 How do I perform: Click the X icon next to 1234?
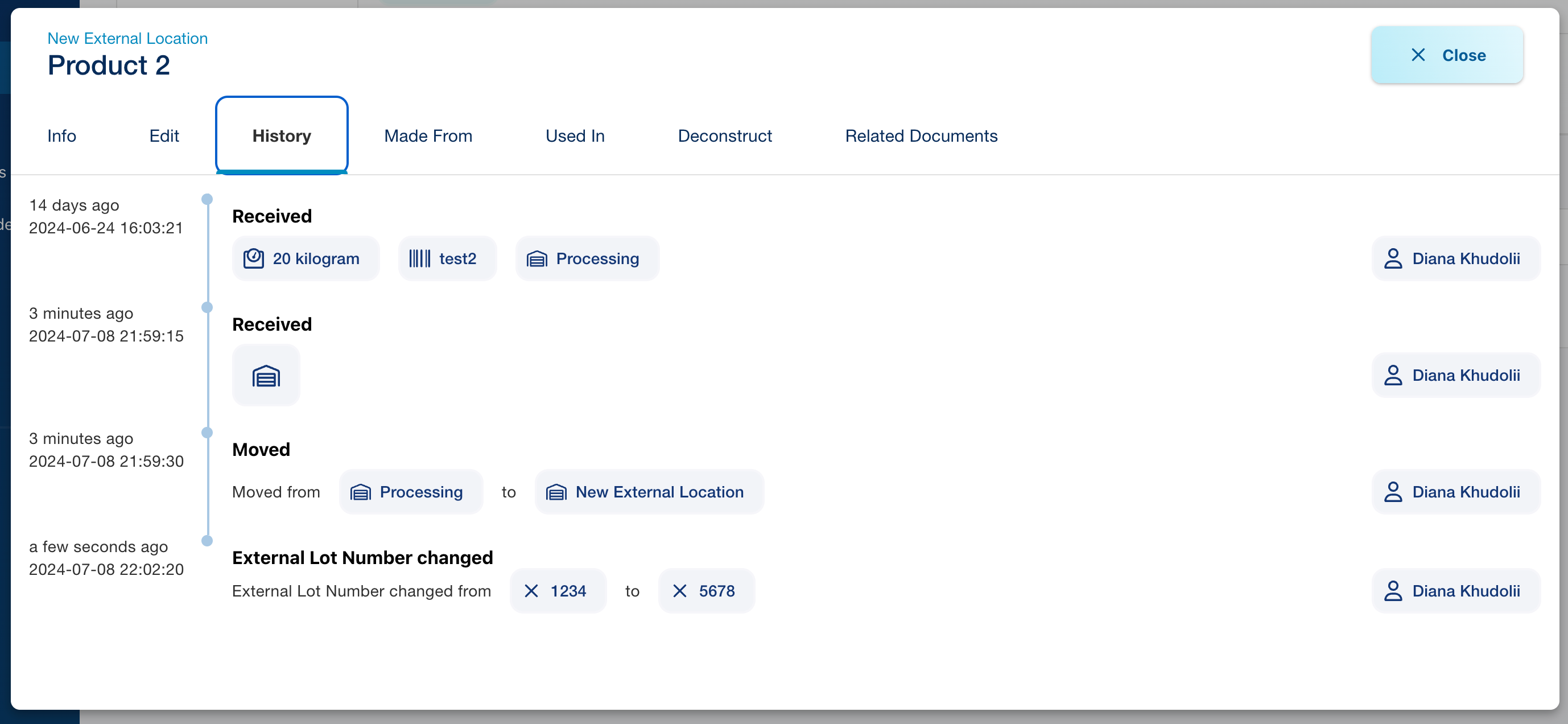(x=531, y=591)
